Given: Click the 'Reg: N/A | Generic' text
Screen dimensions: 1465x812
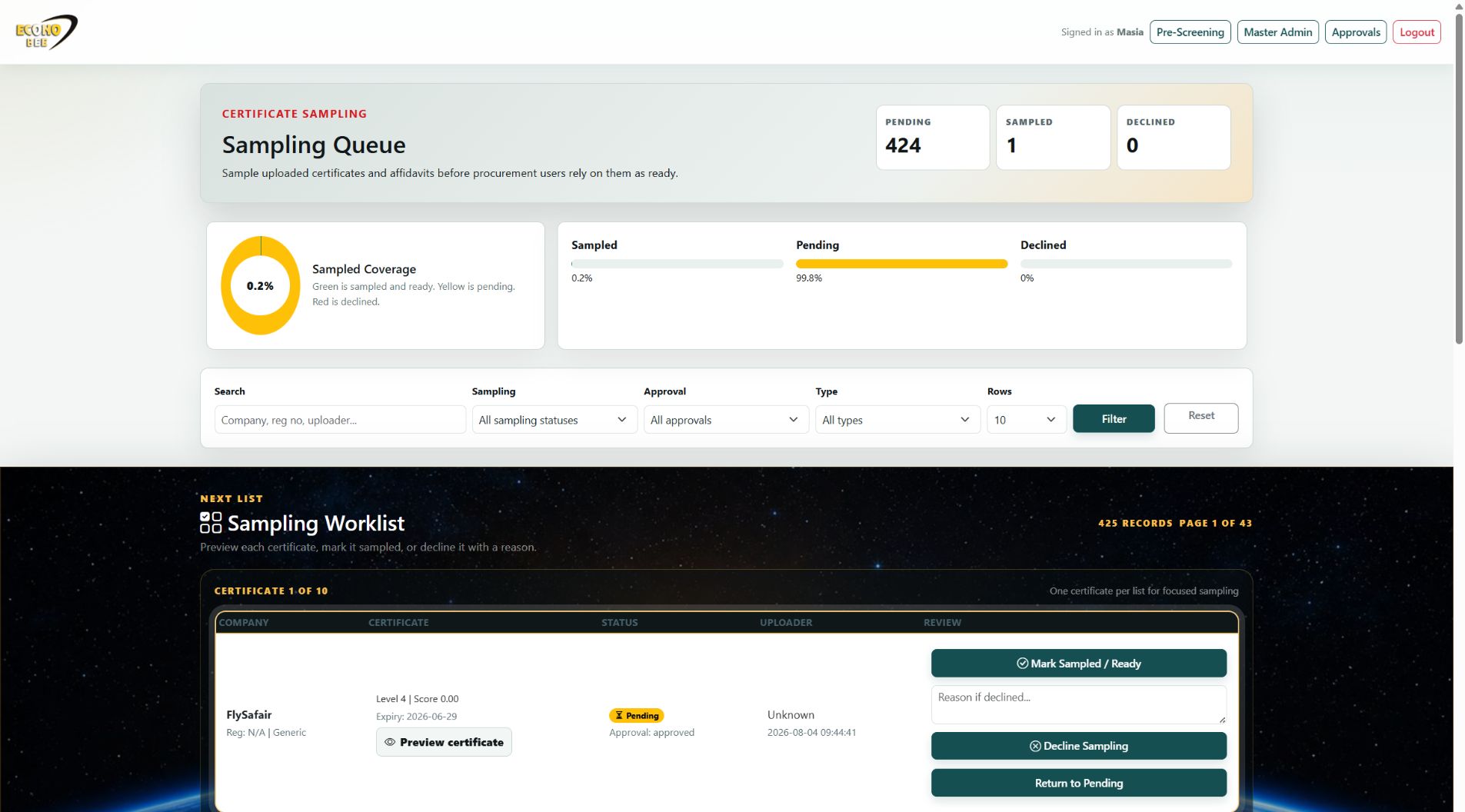Looking at the screenshot, I should 266,733.
